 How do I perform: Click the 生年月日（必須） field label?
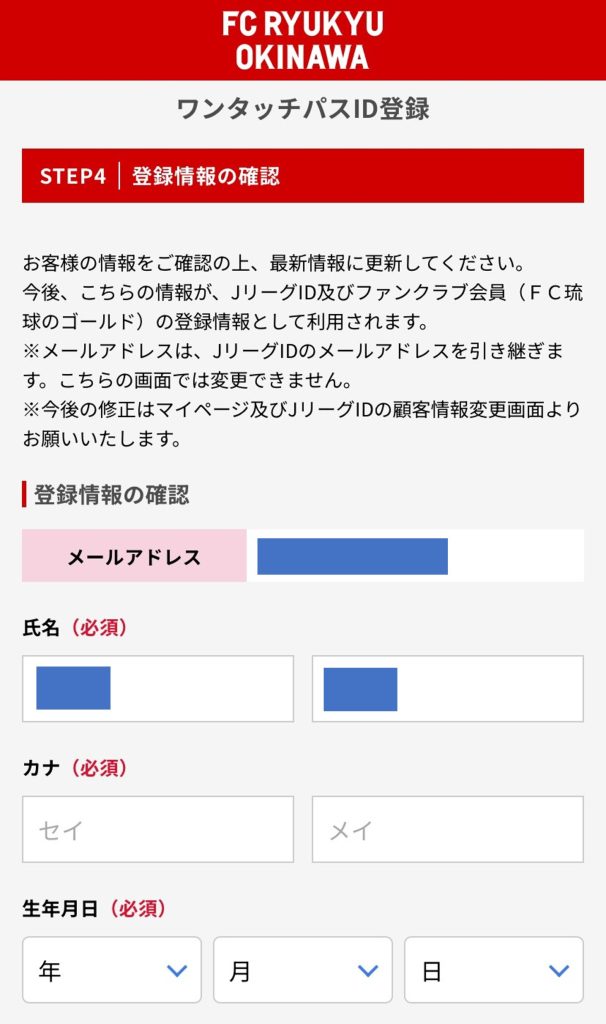[x=94, y=909]
